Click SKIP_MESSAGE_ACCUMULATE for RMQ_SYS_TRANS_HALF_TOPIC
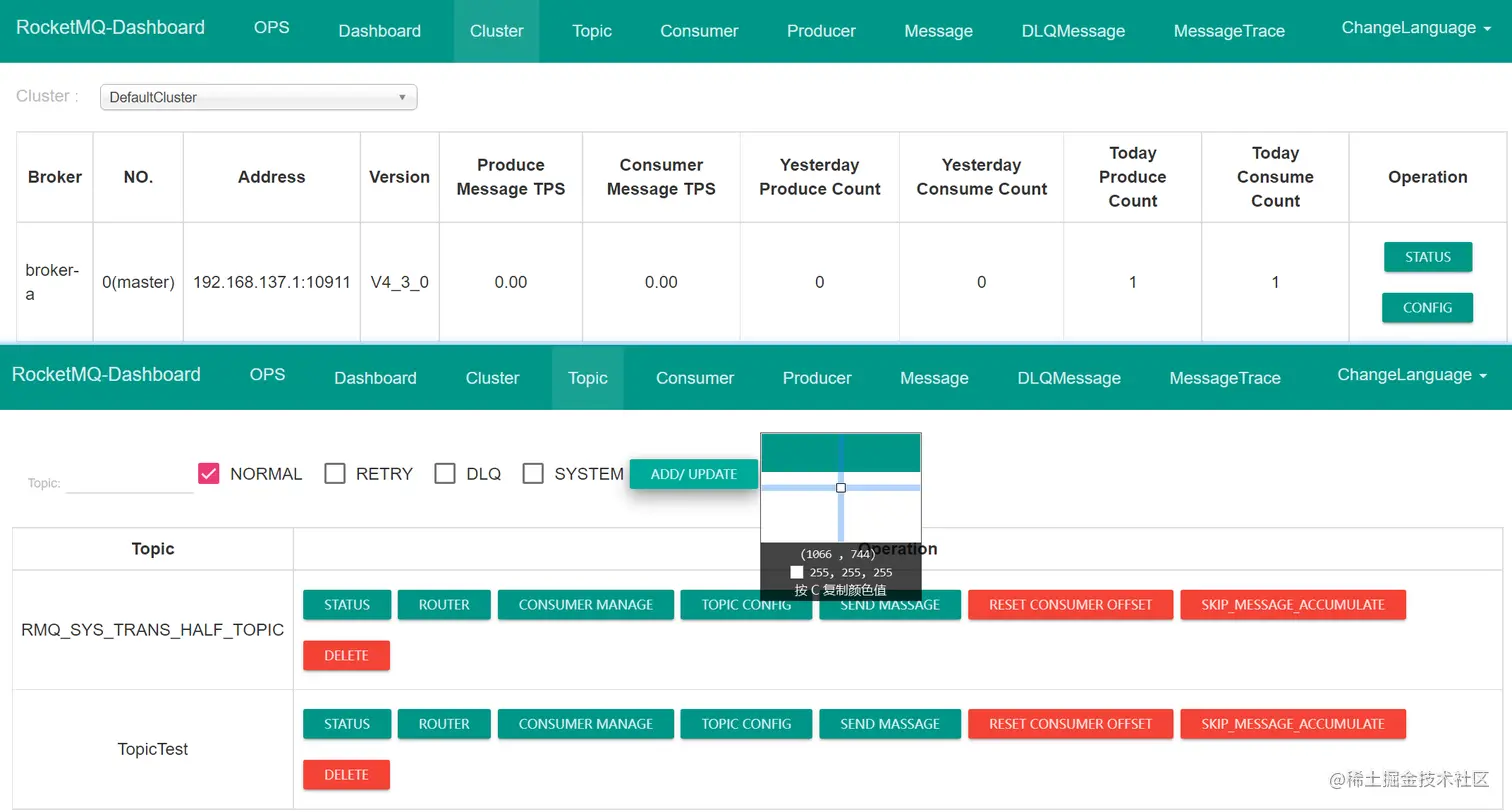This screenshot has height=812, width=1512. (1293, 605)
